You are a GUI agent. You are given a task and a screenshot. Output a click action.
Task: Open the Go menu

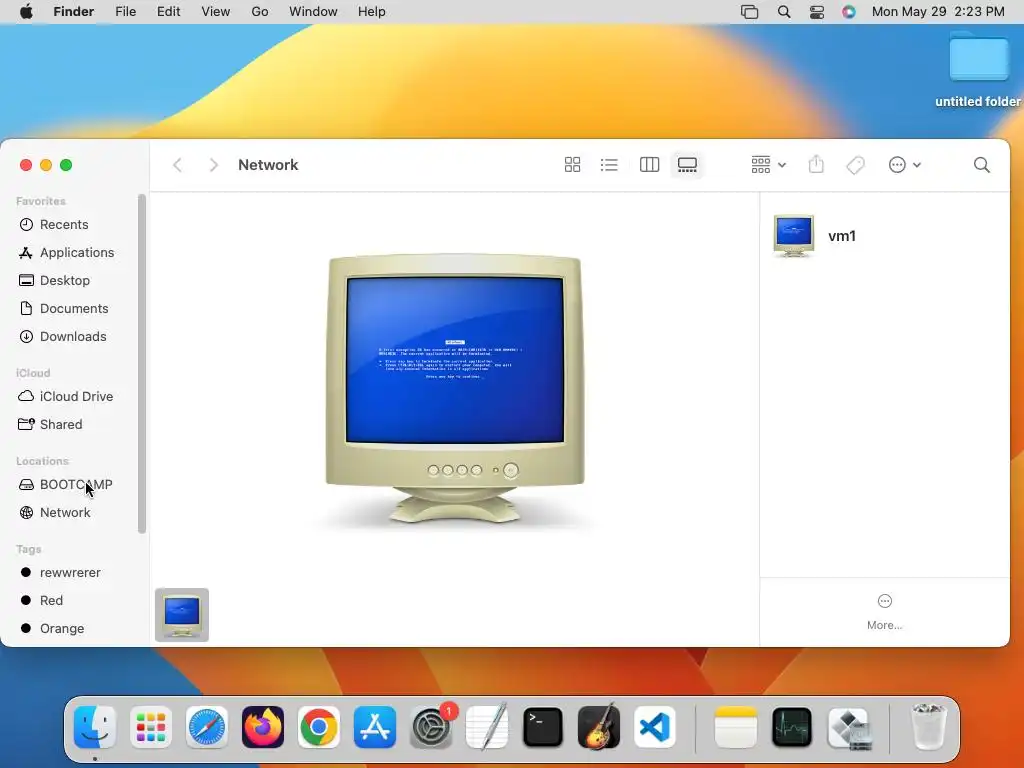pos(260,12)
